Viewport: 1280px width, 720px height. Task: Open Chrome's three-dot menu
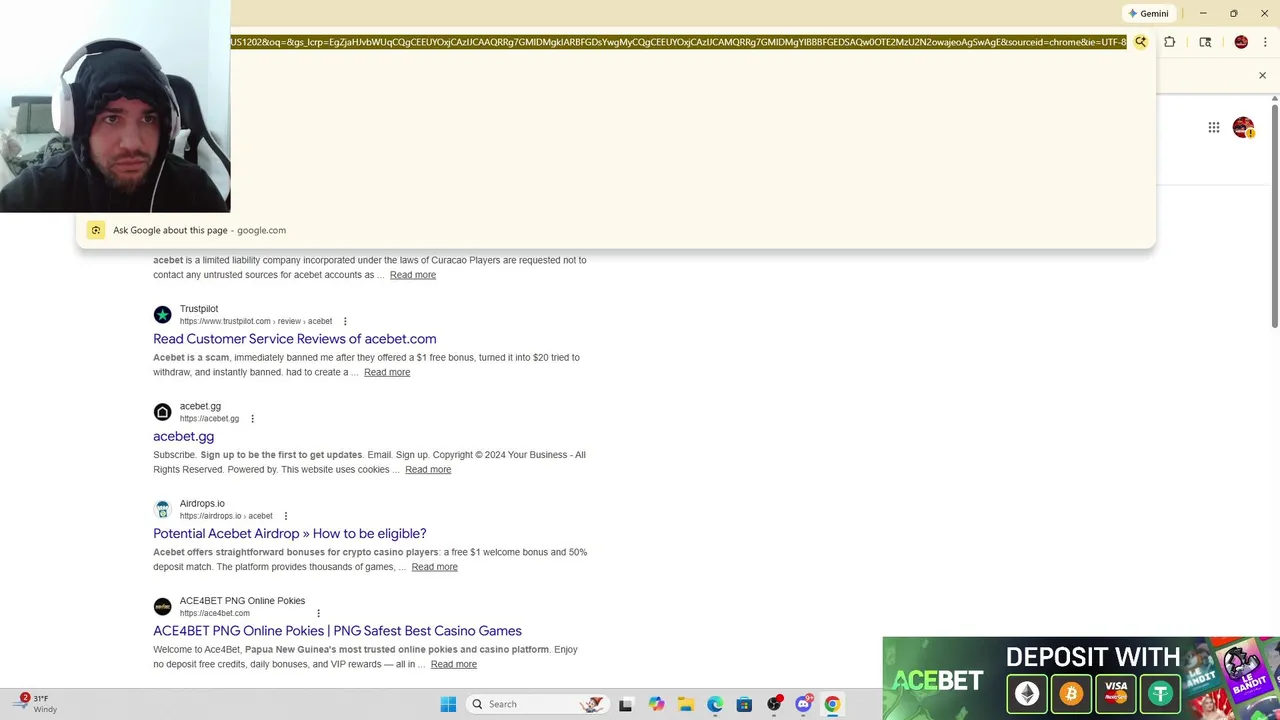coord(1264,42)
